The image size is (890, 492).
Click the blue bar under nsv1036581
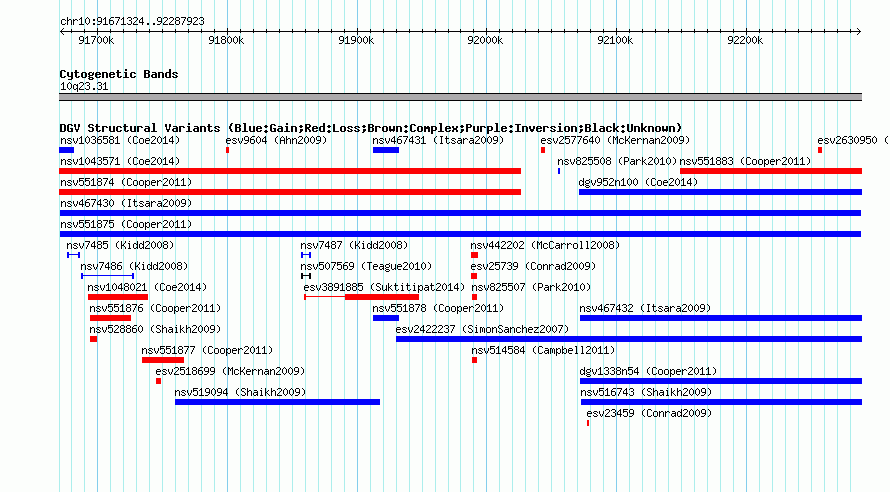[66, 150]
